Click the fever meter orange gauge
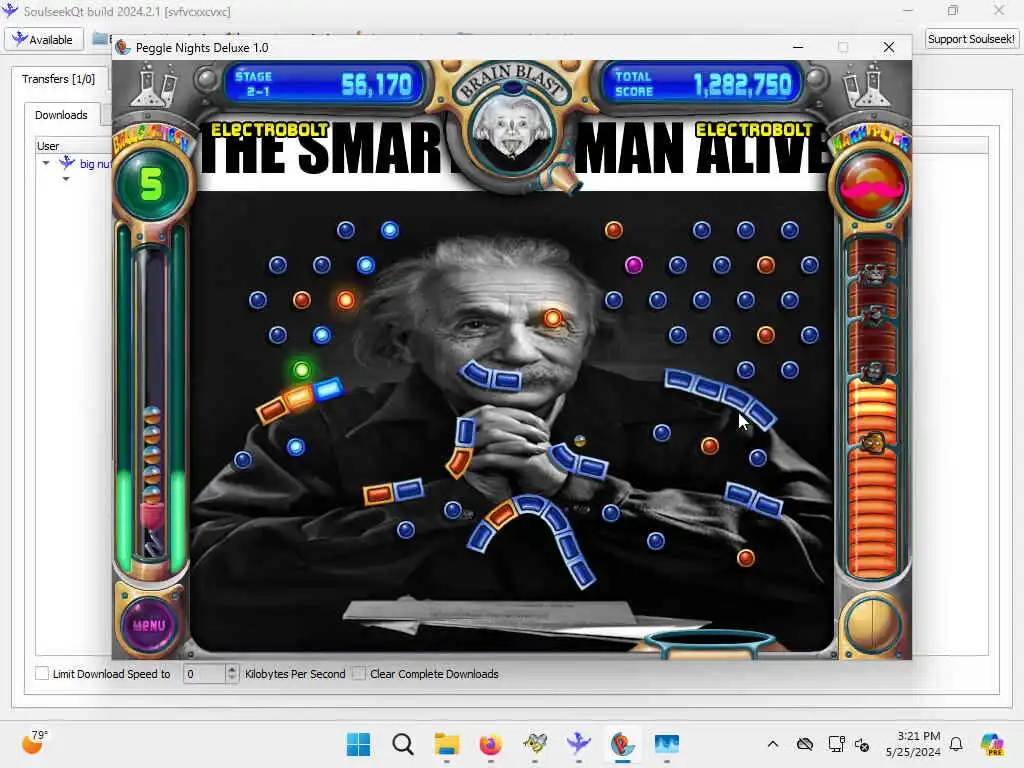 coord(872,480)
